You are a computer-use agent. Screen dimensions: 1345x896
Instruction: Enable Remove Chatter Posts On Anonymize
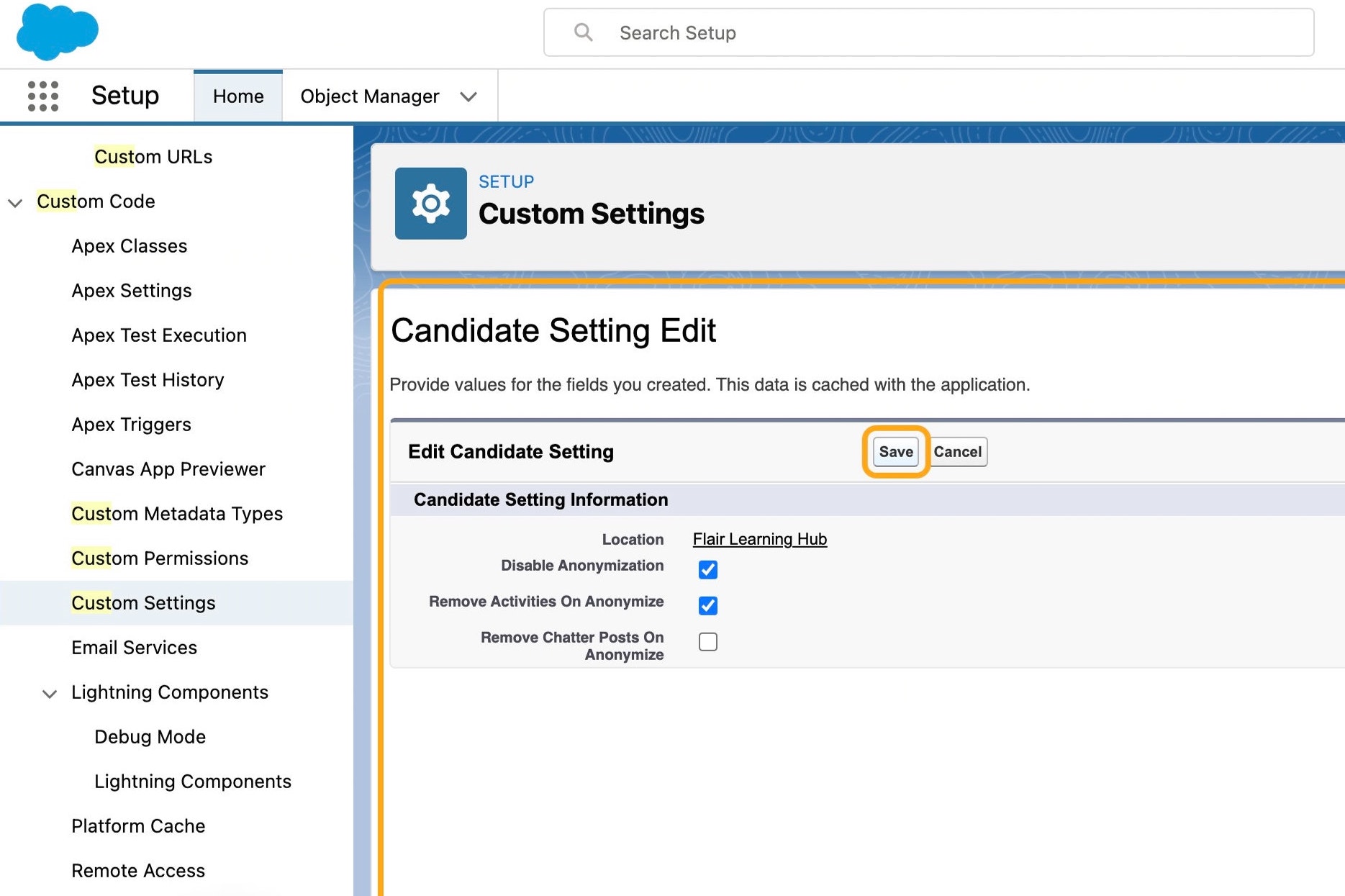[707, 641]
